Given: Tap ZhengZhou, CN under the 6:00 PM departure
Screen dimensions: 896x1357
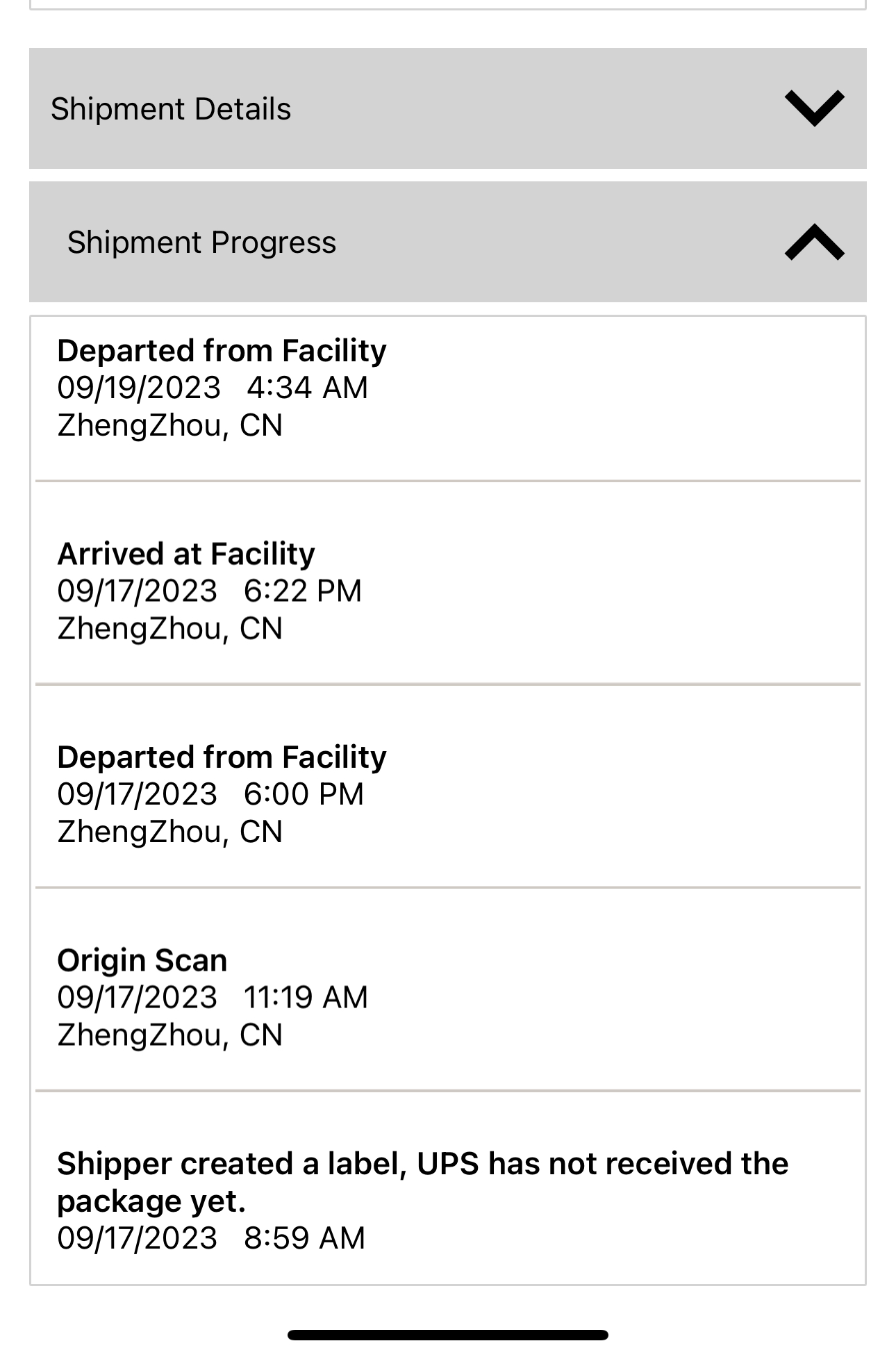Looking at the screenshot, I should click(x=170, y=832).
